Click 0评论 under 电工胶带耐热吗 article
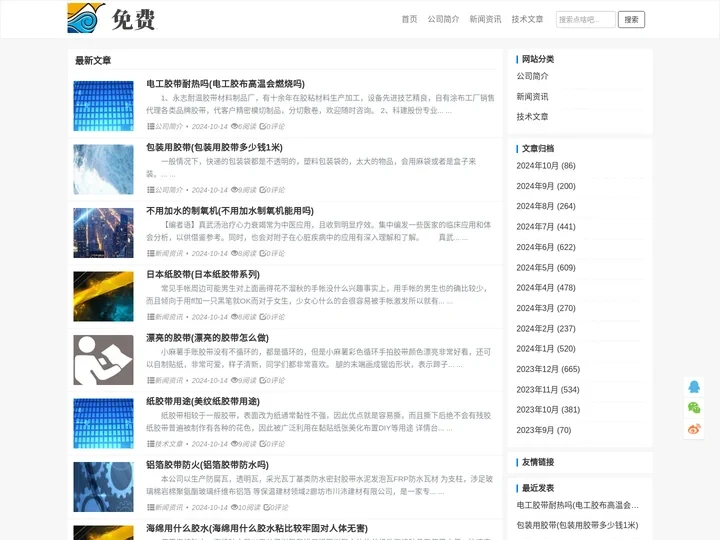 [x=272, y=126]
